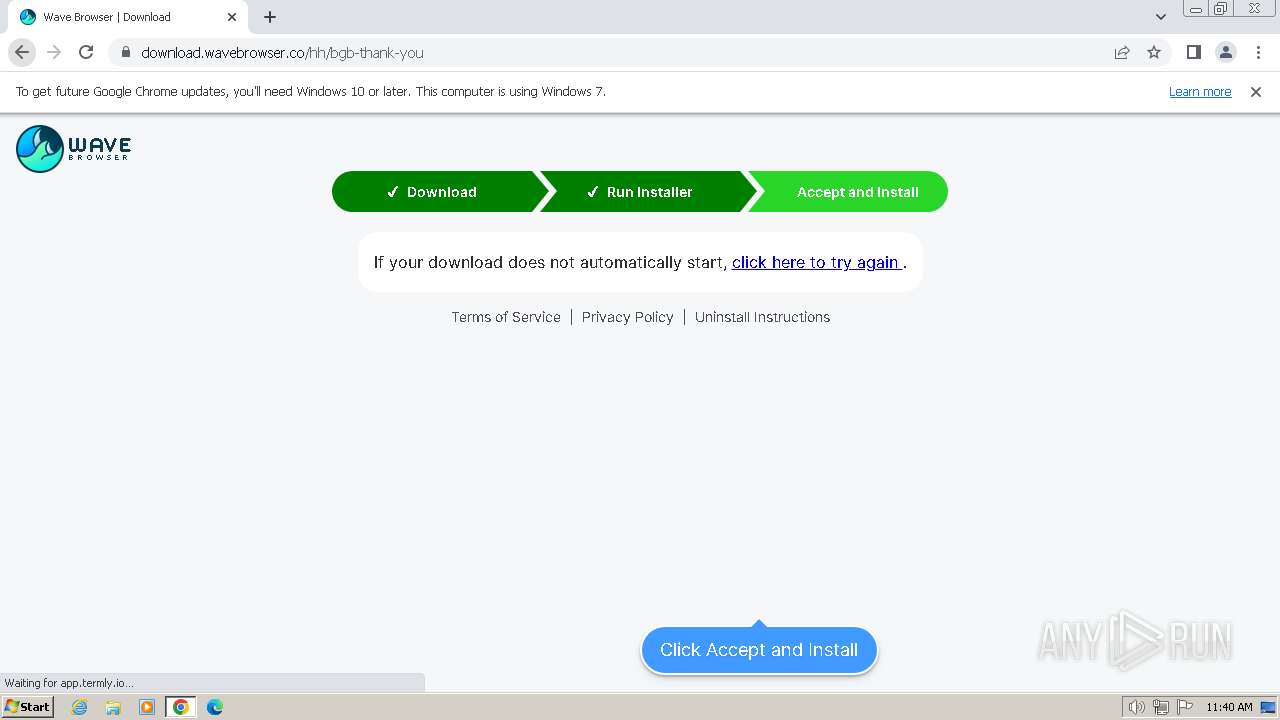This screenshot has height=720, width=1280.
Task: Open Terms of Service link
Action: [506, 317]
